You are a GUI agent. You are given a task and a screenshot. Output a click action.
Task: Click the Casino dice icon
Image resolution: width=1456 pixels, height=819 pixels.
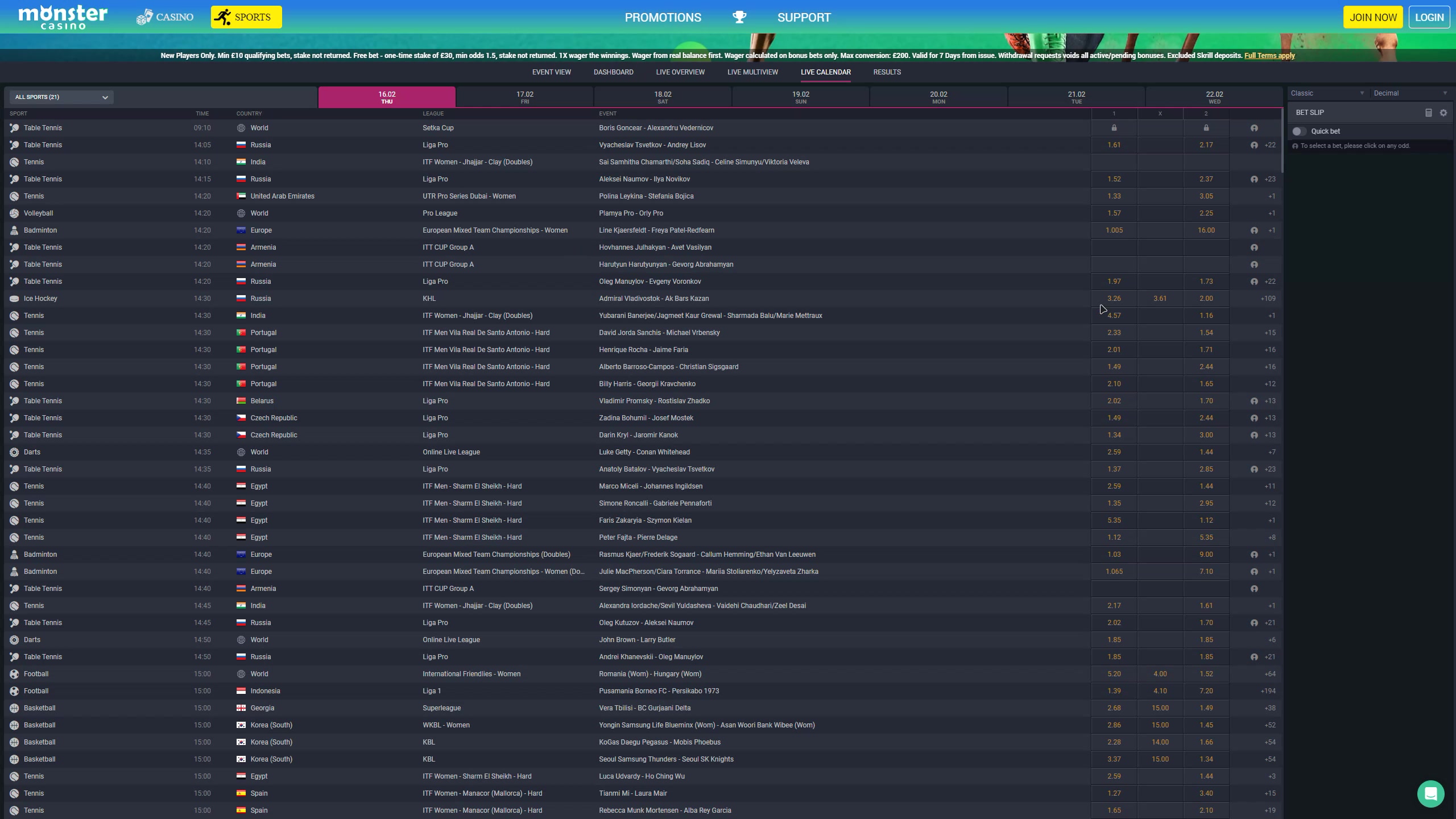click(x=144, y=17)
